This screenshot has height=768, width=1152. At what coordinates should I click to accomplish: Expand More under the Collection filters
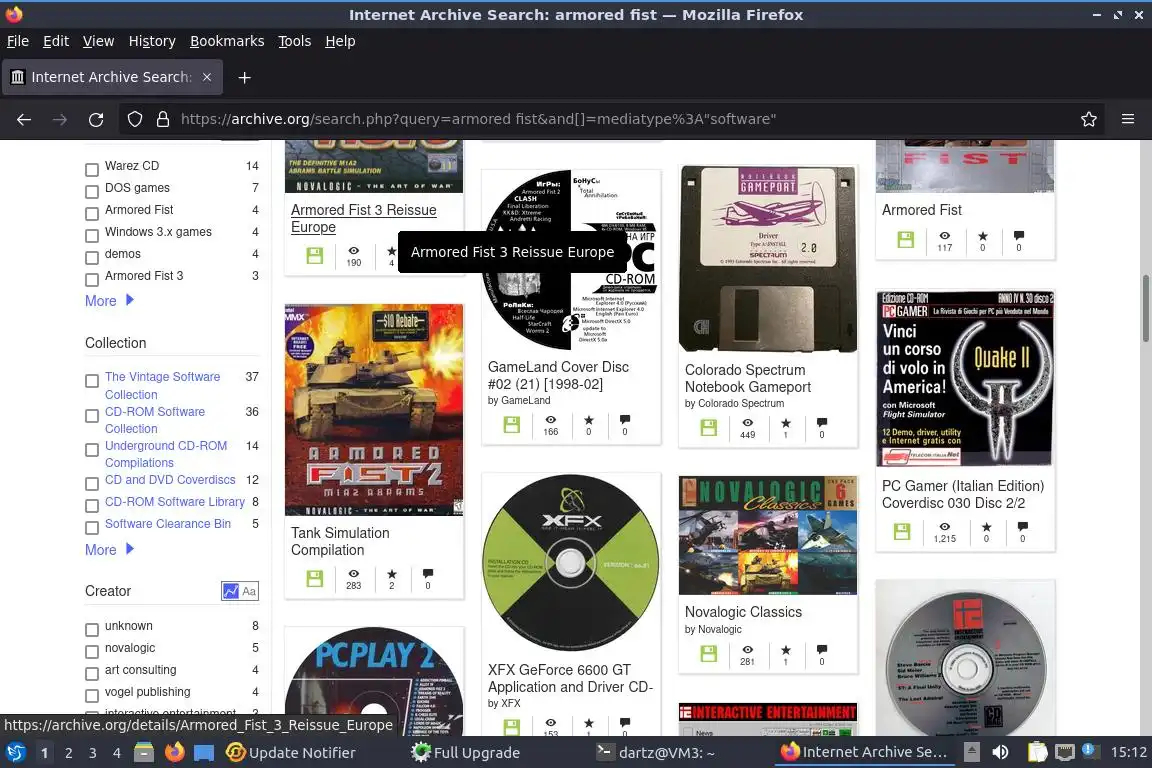coord(109,550)
